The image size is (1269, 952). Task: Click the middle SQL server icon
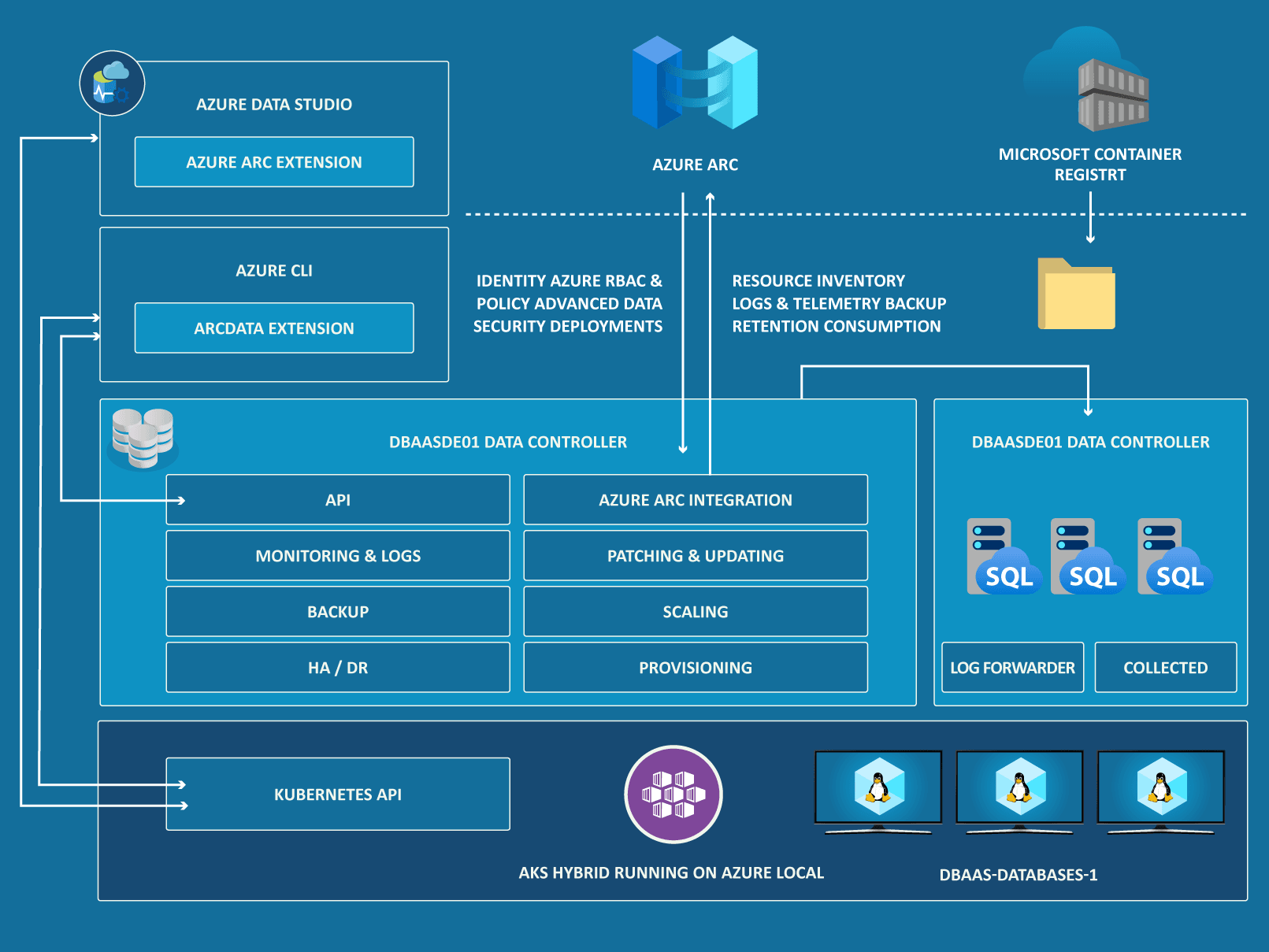click(x=1088, y=557)
